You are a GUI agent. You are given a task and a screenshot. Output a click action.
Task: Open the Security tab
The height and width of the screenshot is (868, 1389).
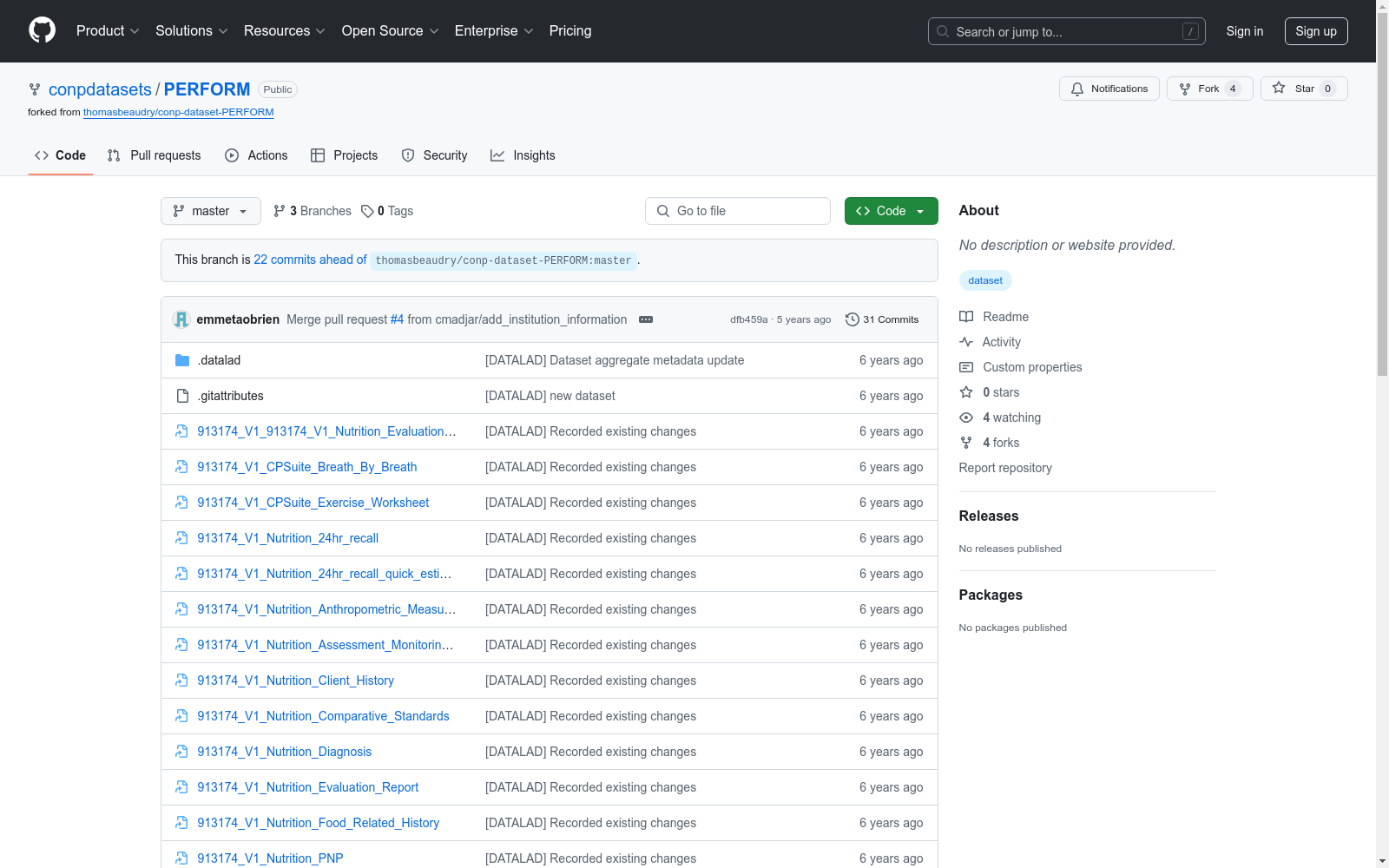click(434, 155)
